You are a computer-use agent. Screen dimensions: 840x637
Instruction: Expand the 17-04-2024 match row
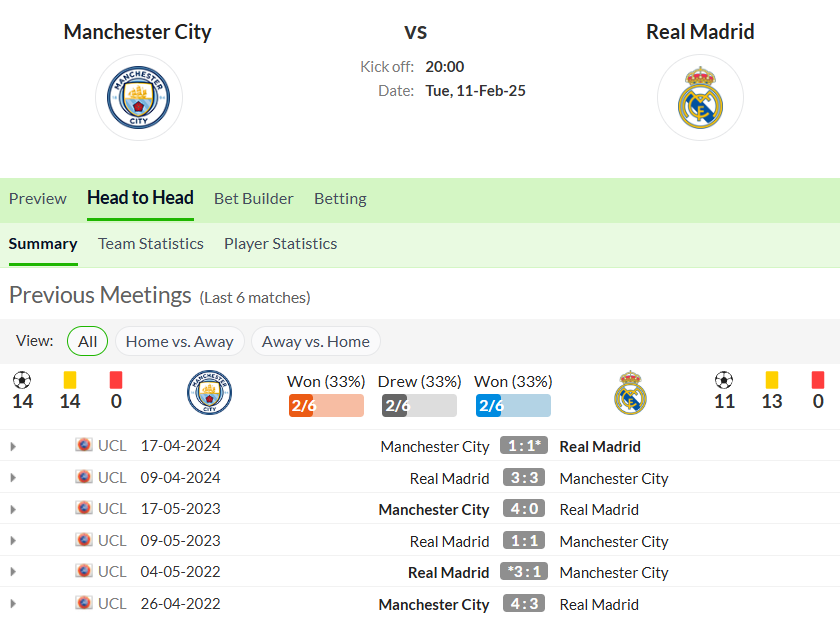(13, 446)
